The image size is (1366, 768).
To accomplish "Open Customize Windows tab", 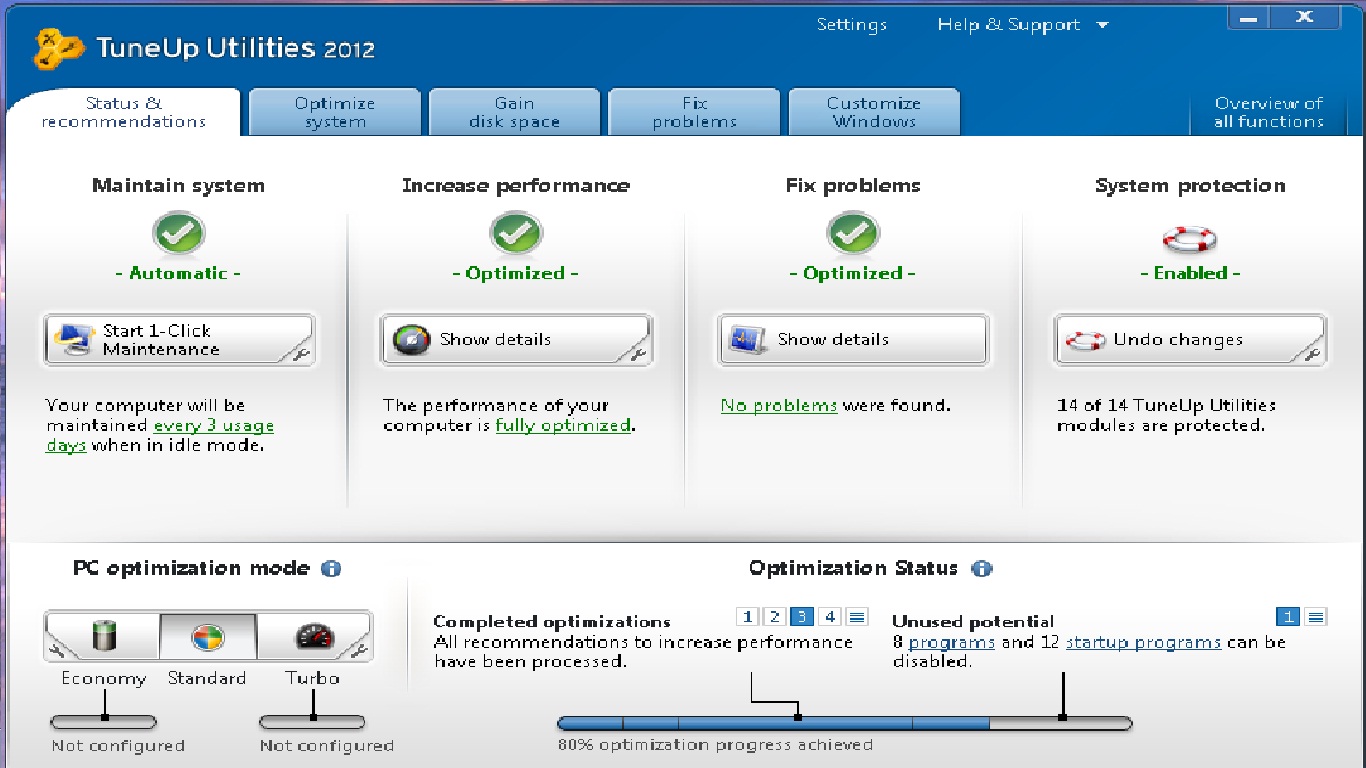I will coord(874,112).
